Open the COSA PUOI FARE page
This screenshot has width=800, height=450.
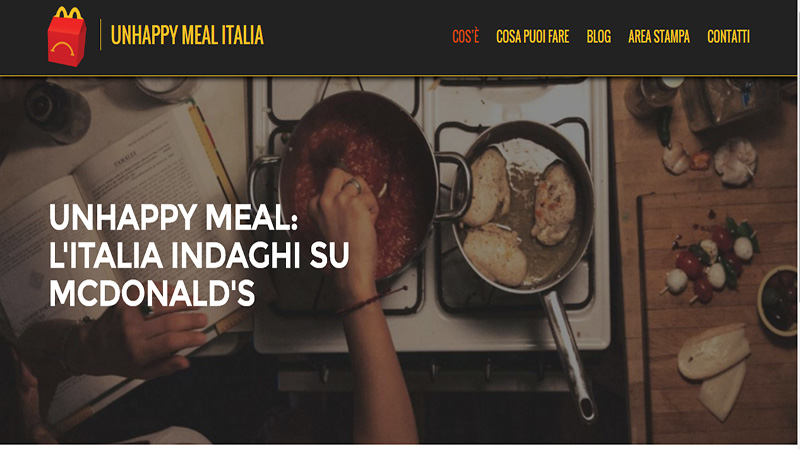tap(533, 37)
